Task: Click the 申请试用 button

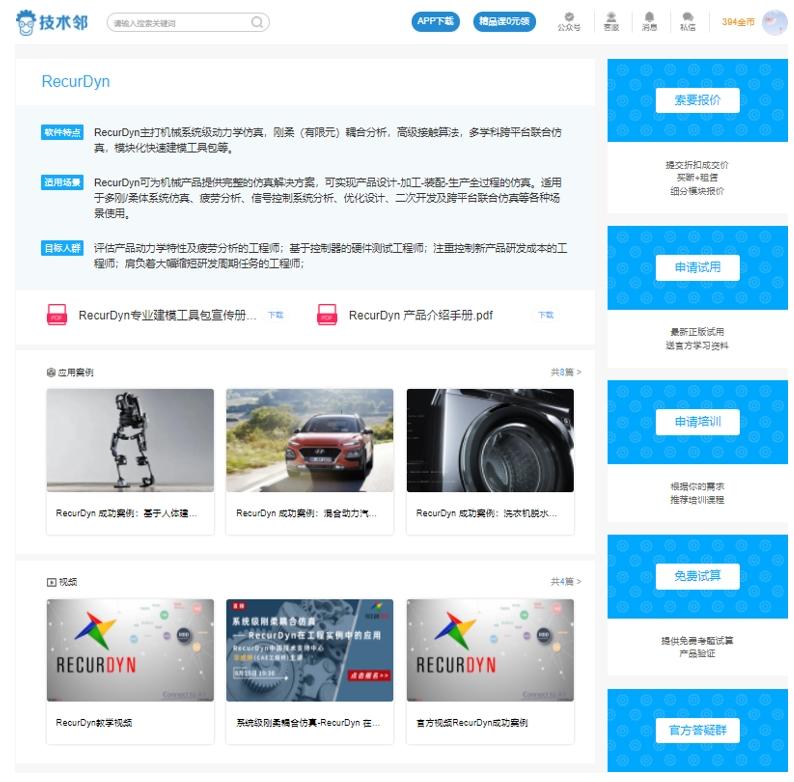Action: (697, 267)
